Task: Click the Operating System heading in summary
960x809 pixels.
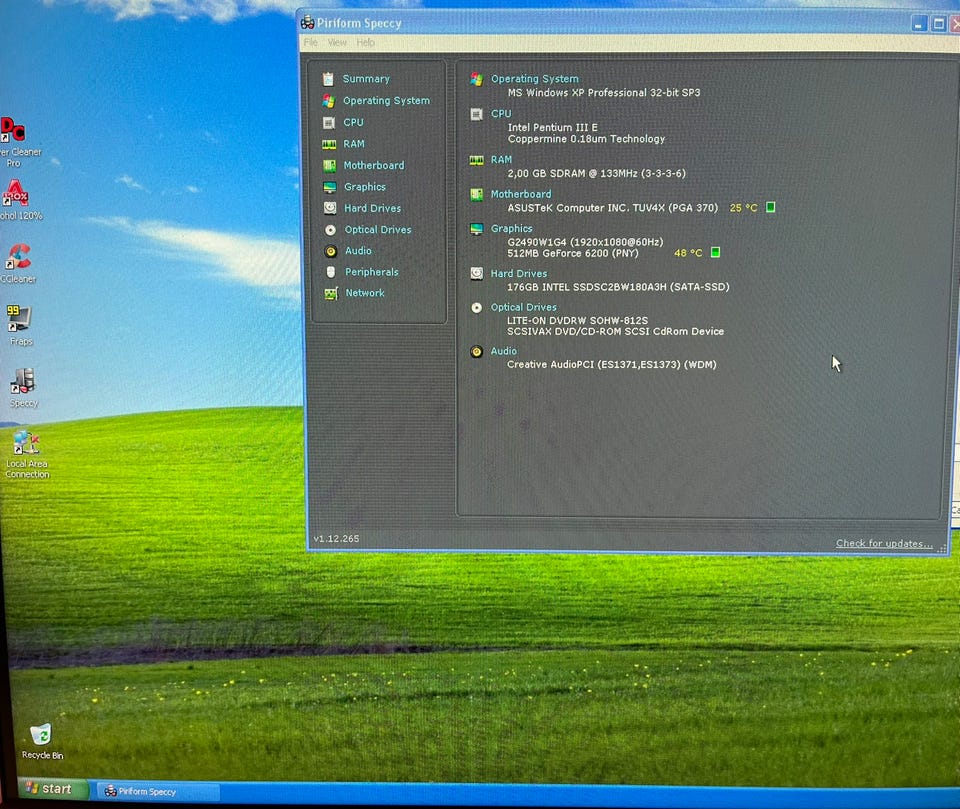Action: [x=534, y=79]
